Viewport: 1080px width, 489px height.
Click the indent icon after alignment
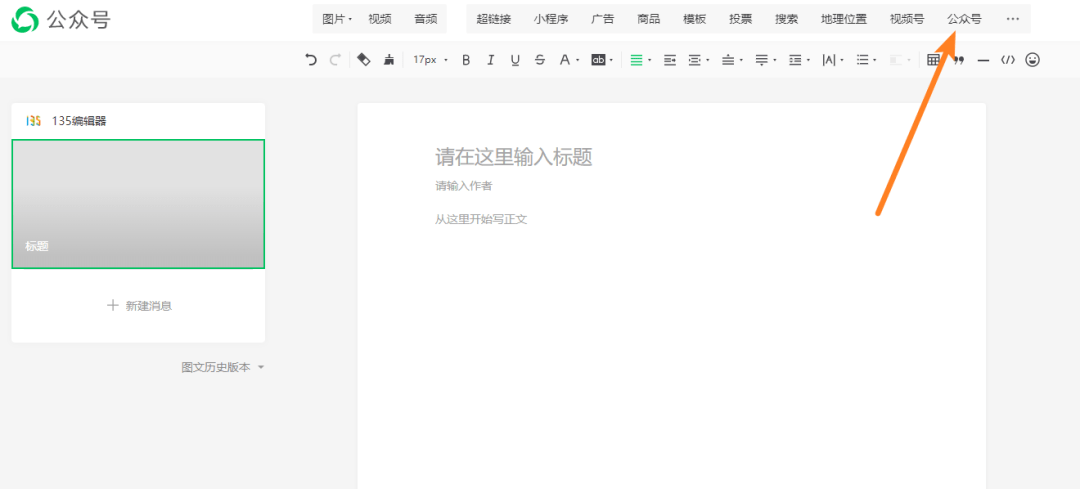pos(669,60)
